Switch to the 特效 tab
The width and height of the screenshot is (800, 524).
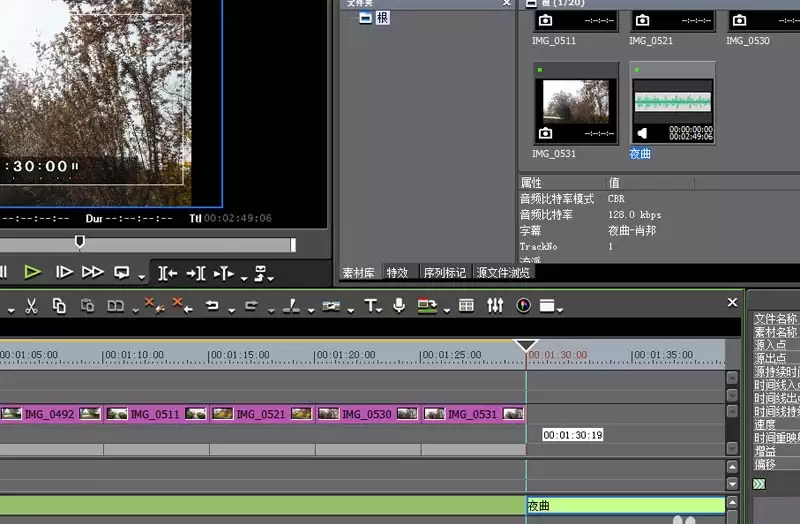tap(397, 273)
